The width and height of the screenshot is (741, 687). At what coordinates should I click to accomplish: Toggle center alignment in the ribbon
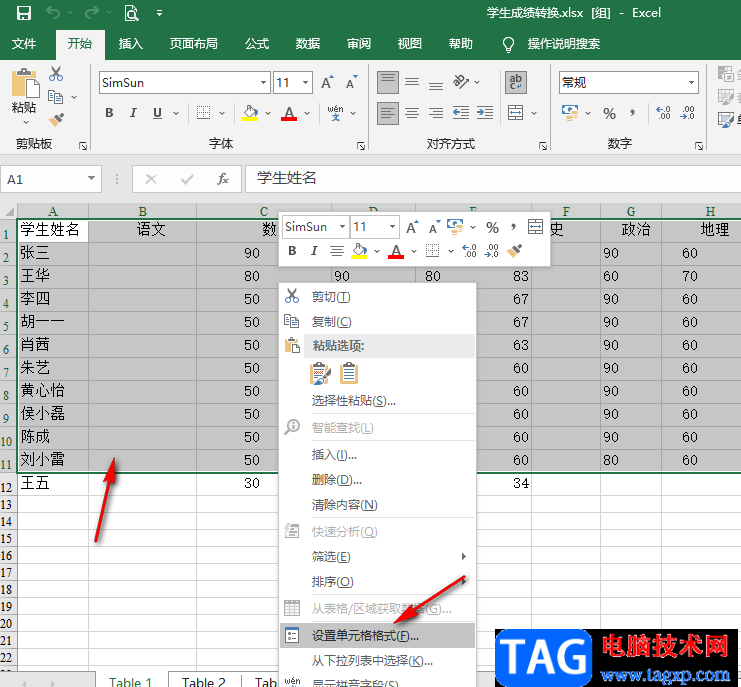point(412,113)
